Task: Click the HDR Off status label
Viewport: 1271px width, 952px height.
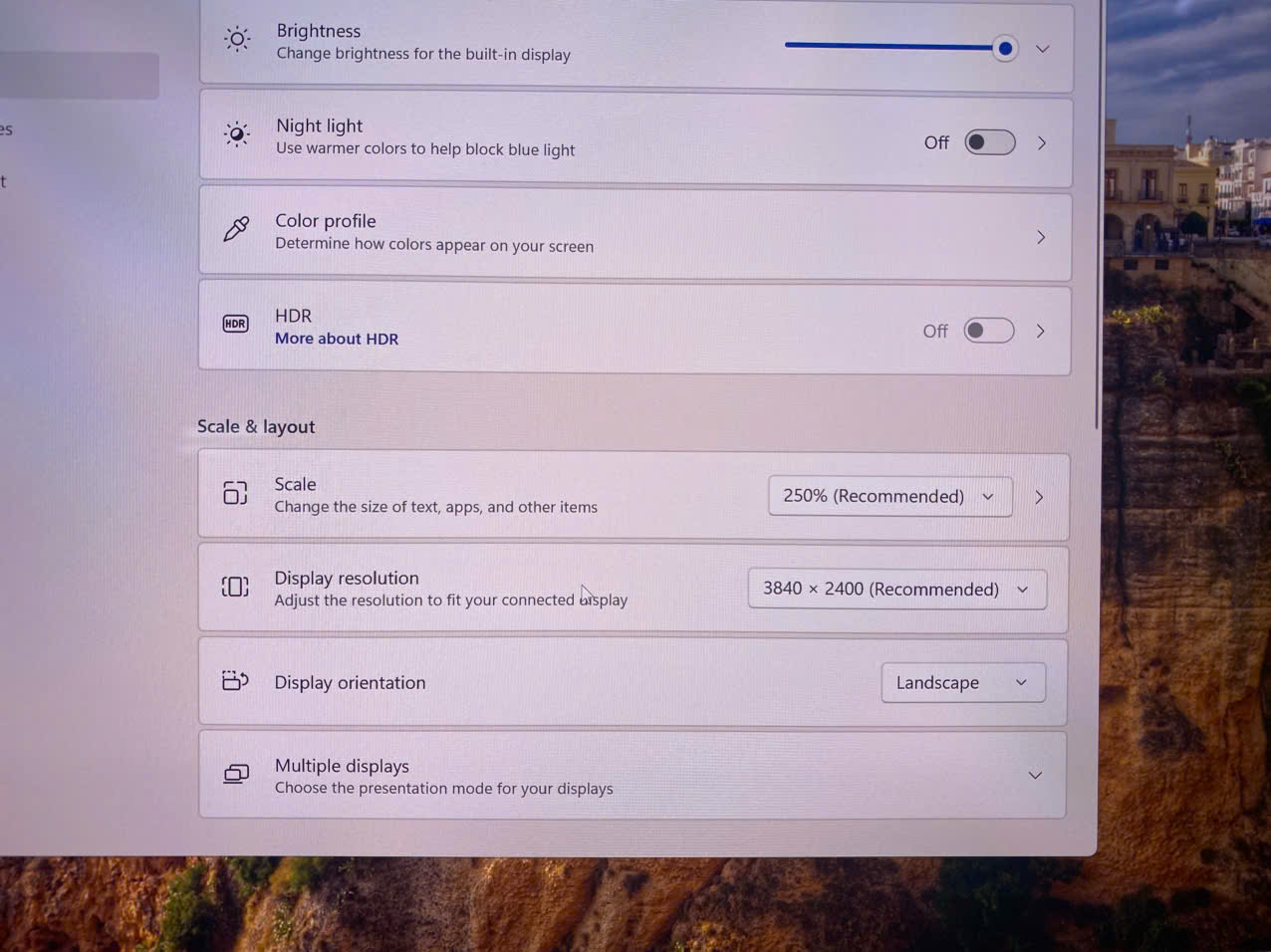Action: click(935, 331)
